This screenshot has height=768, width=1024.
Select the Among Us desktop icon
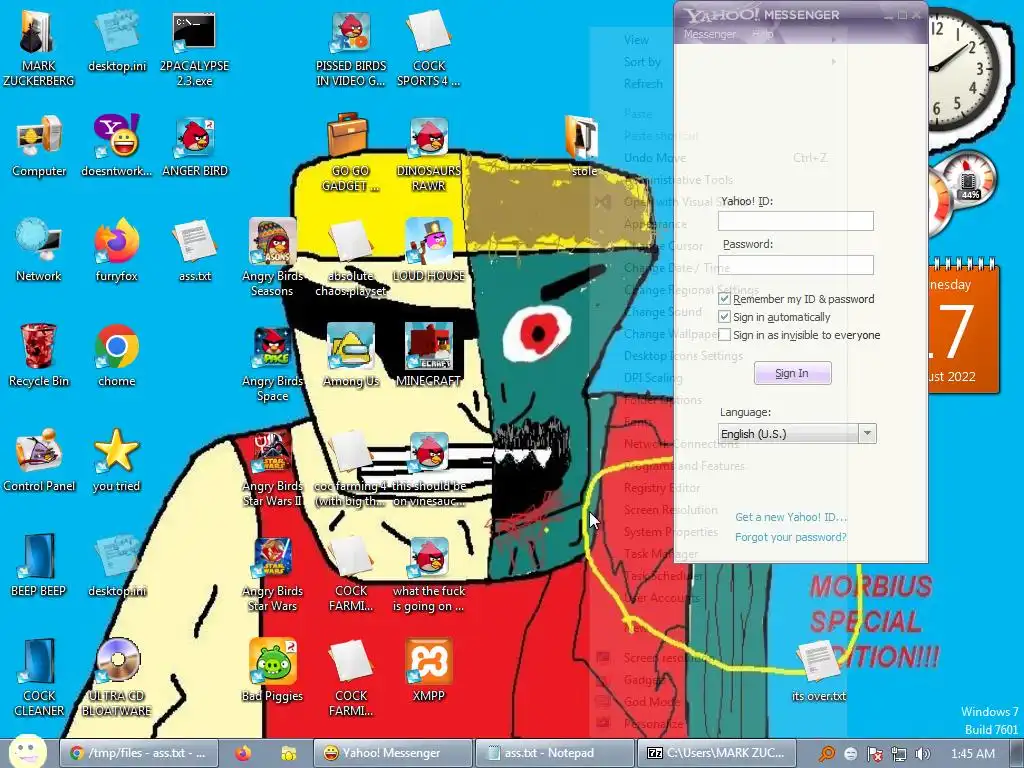tap(351, 355)
